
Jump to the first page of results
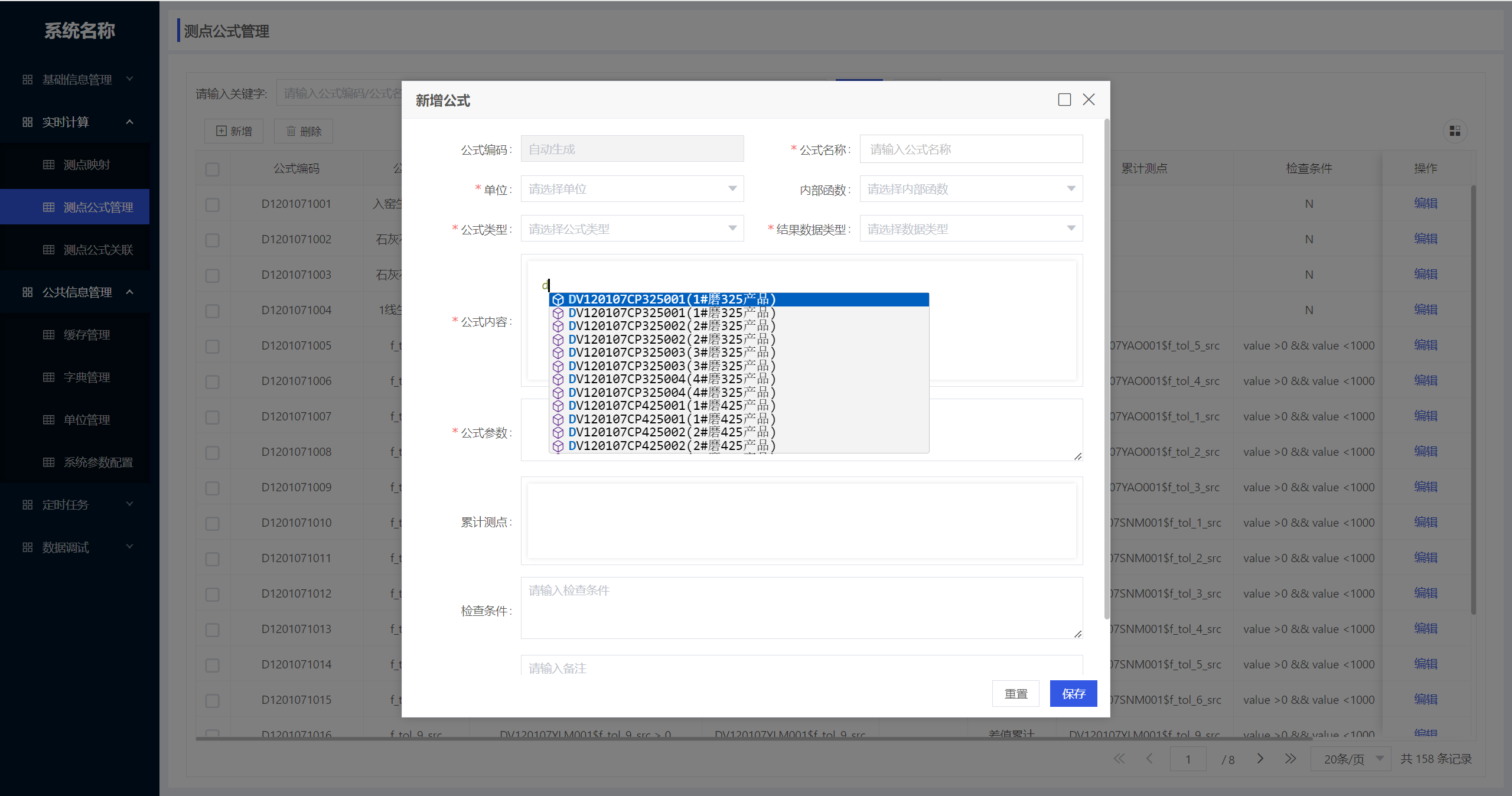click(1119, 759)
